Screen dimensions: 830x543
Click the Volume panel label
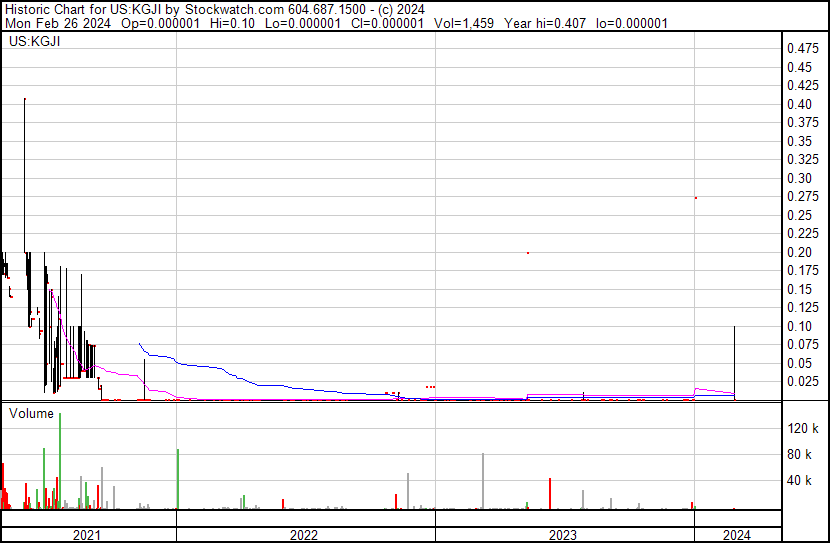32,412
